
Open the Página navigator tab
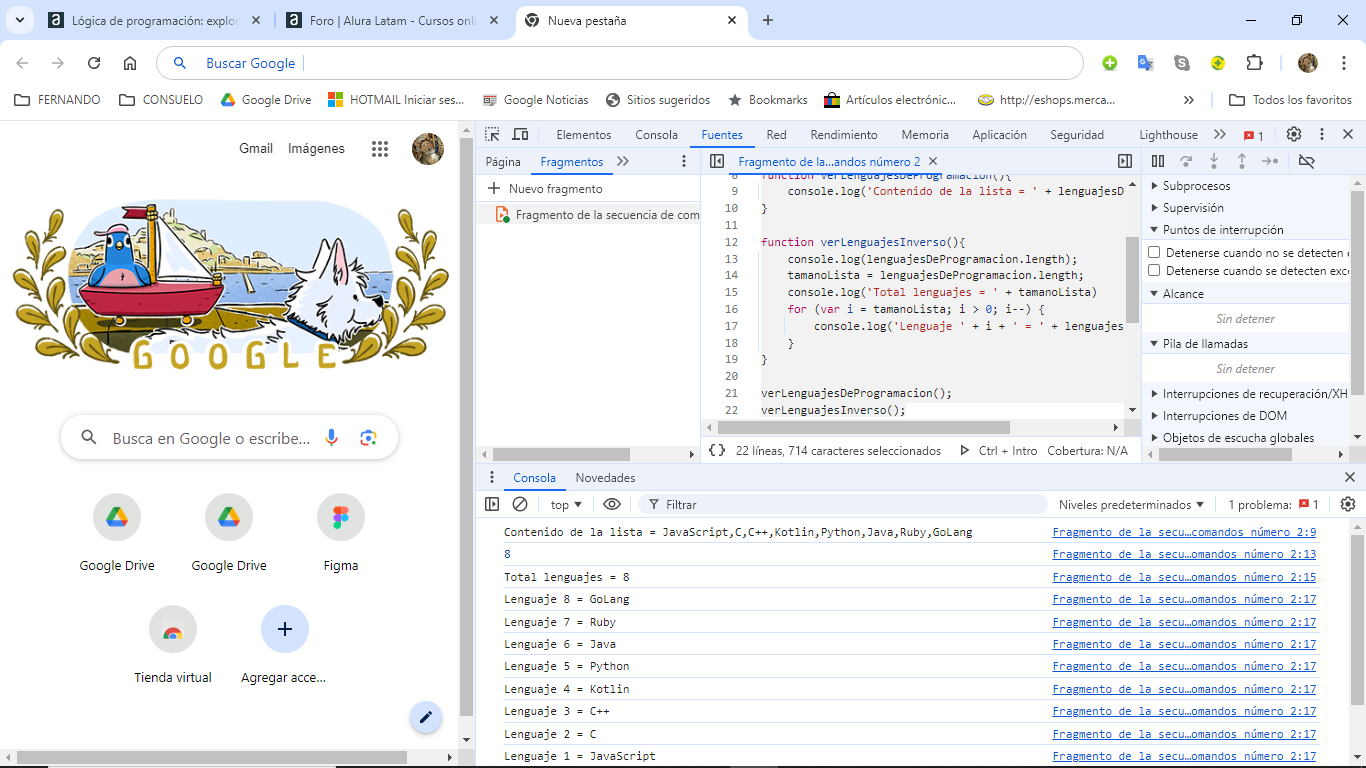click(503, 161)
